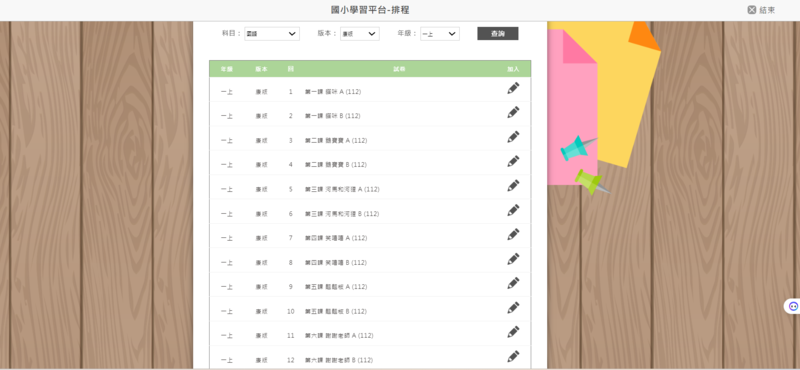This screenshot has height=370, width=800.
Task: Click pencil icon for round 6 第三課 B
Action: tap(513, 210)
